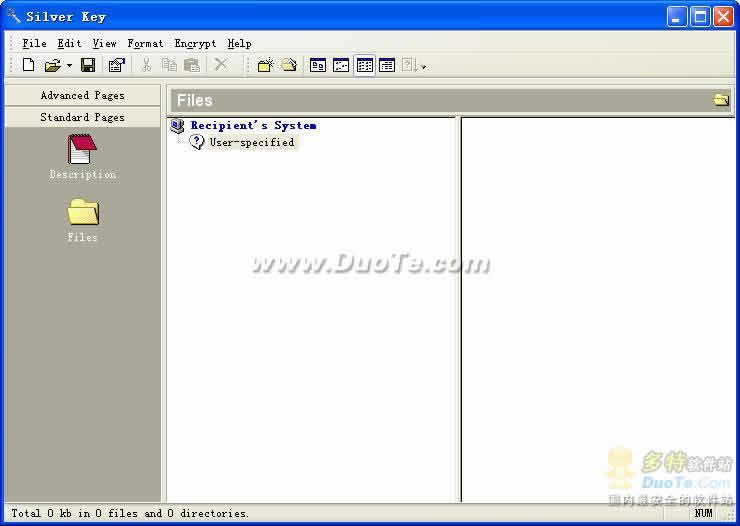This screenshot has height=526, width=740.
Task: Click the Open folder toolbar icon
Action: tap(52, 65)
